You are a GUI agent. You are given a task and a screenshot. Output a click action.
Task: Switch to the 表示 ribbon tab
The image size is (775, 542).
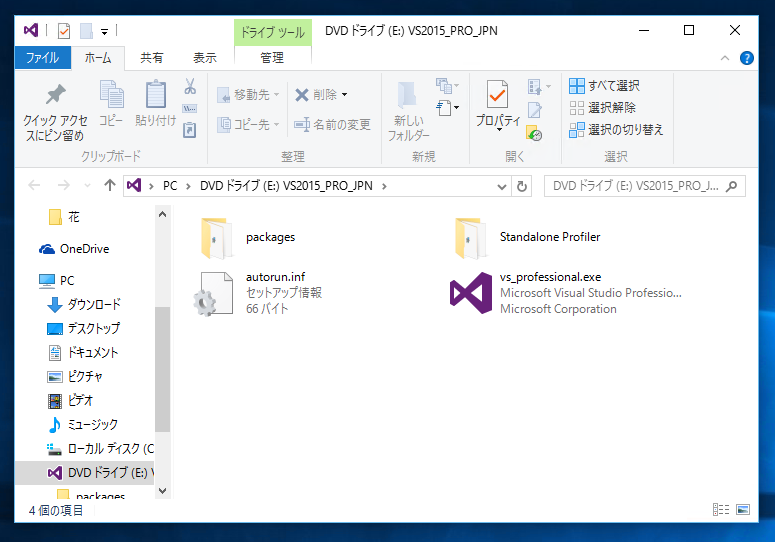[205, 58]
